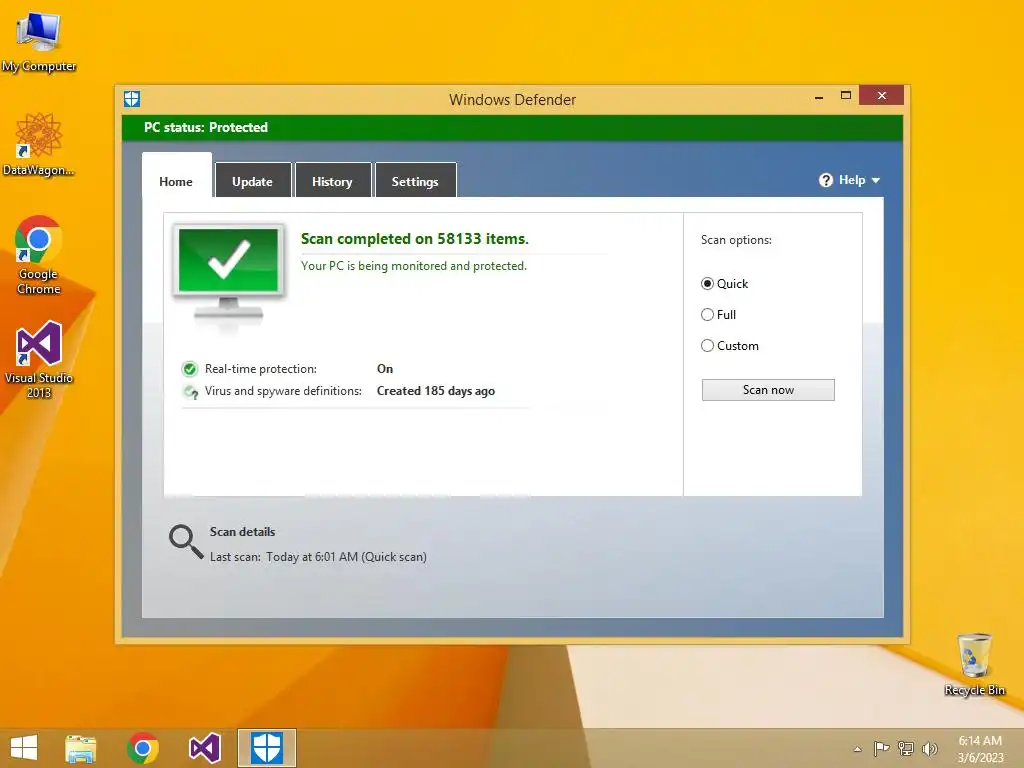Click the 'Created 185 days ago' value
The height and width of the screenshot is (768, 1024).
436,391
